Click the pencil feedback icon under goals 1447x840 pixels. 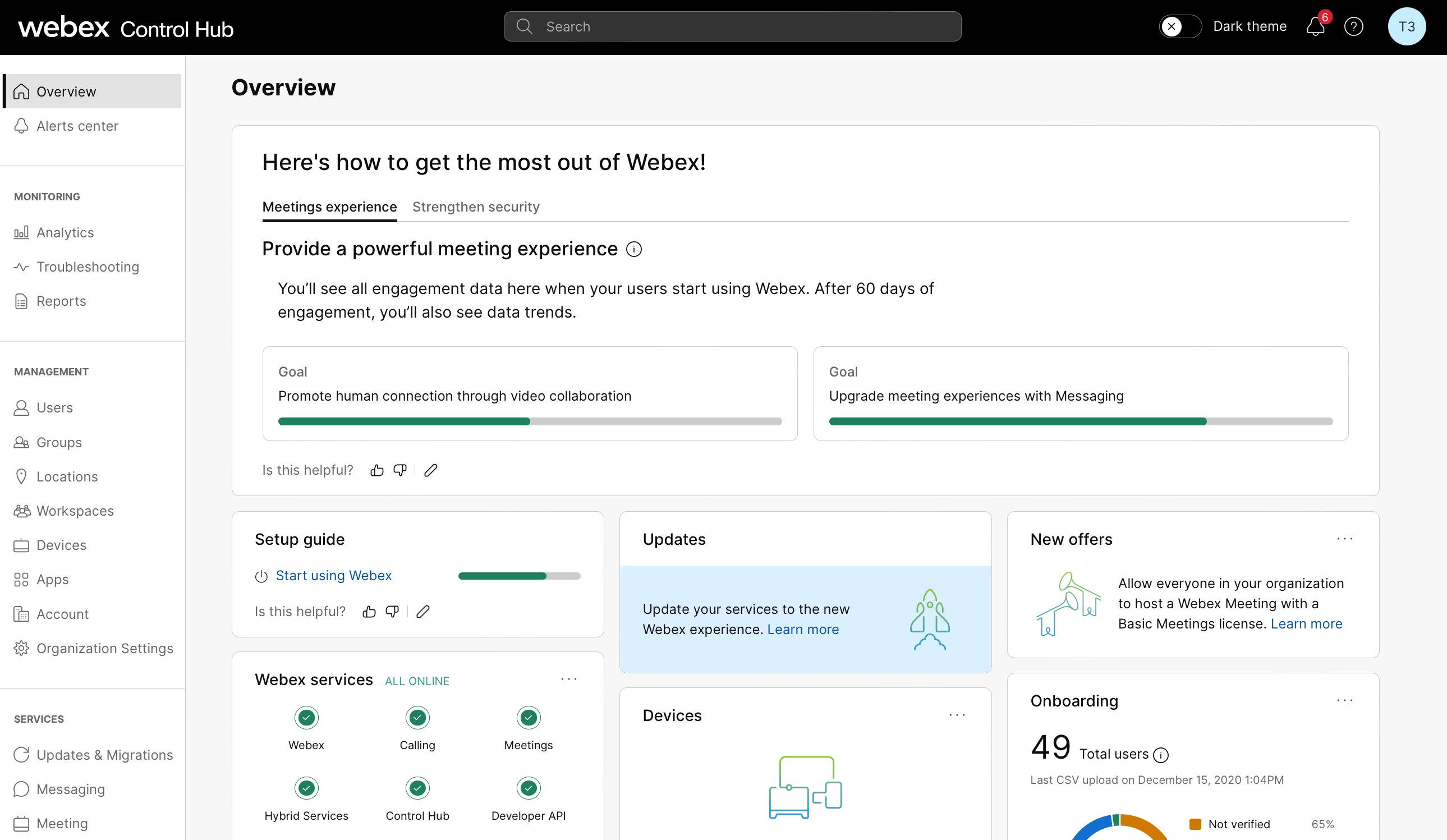(431, 470)
